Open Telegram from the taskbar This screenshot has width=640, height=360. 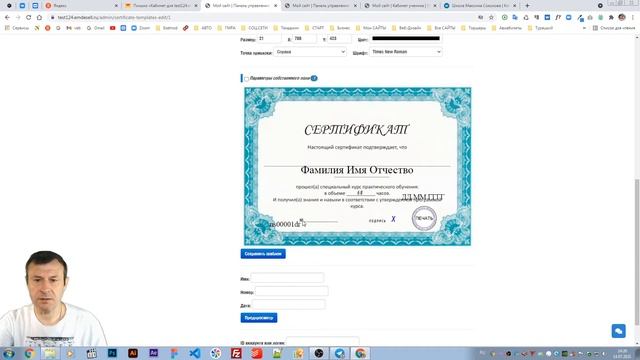(x=340, y=353)
